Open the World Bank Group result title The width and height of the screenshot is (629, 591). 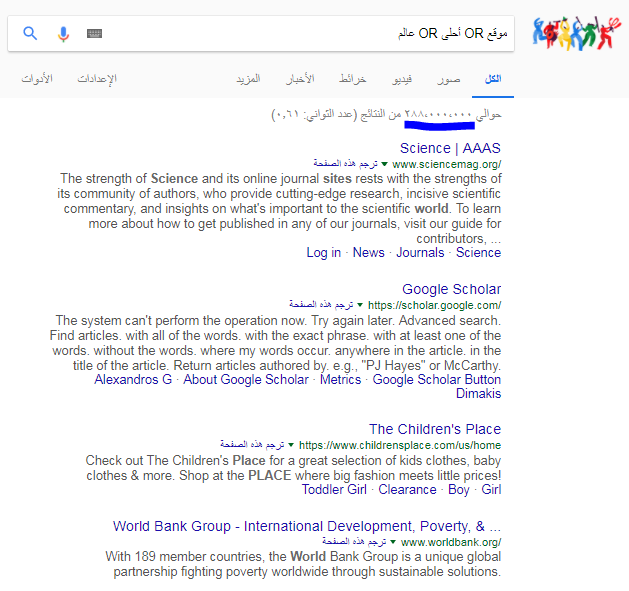[307, 526]
